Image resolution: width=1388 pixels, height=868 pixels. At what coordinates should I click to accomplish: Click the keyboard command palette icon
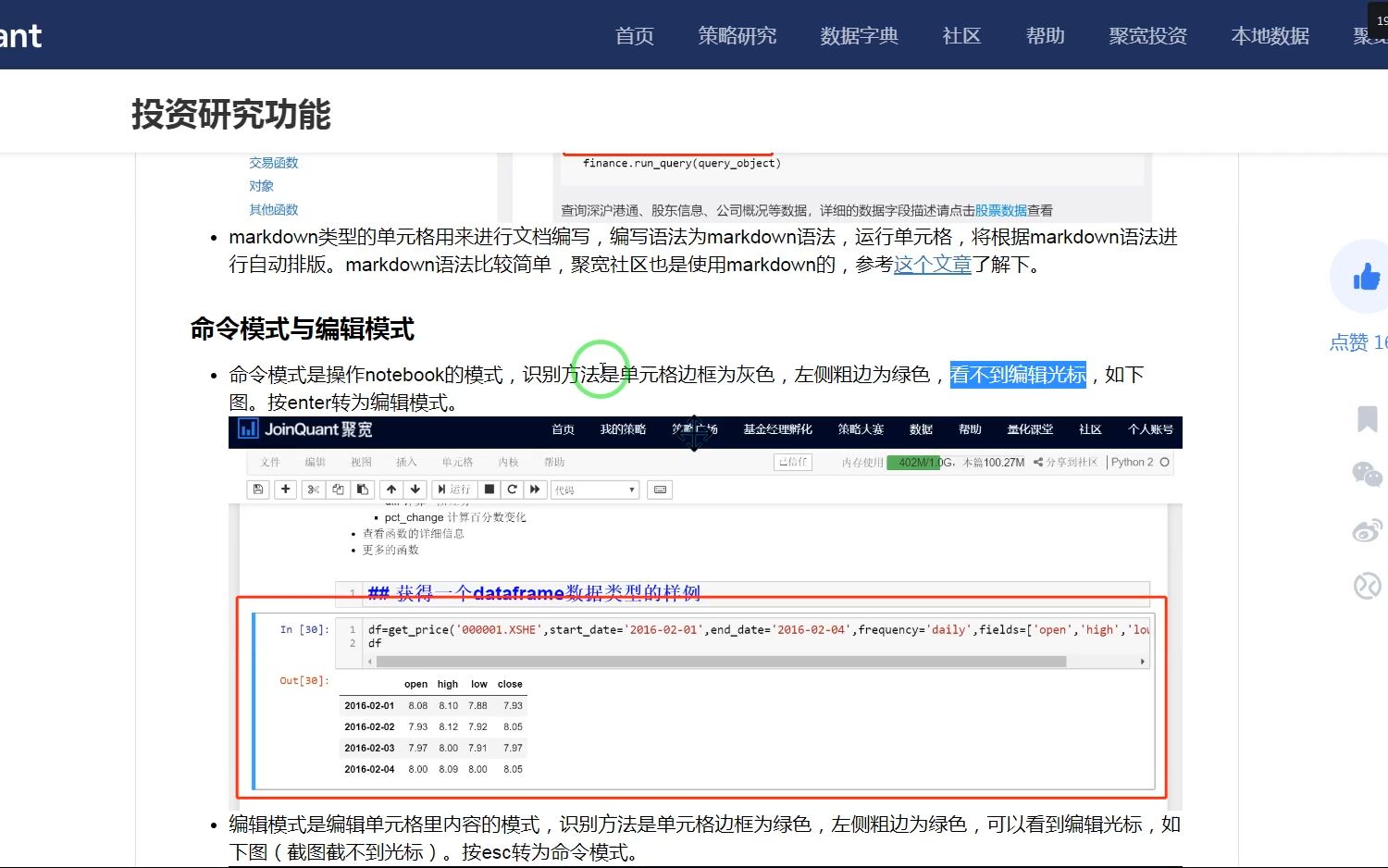coord(660,490)
